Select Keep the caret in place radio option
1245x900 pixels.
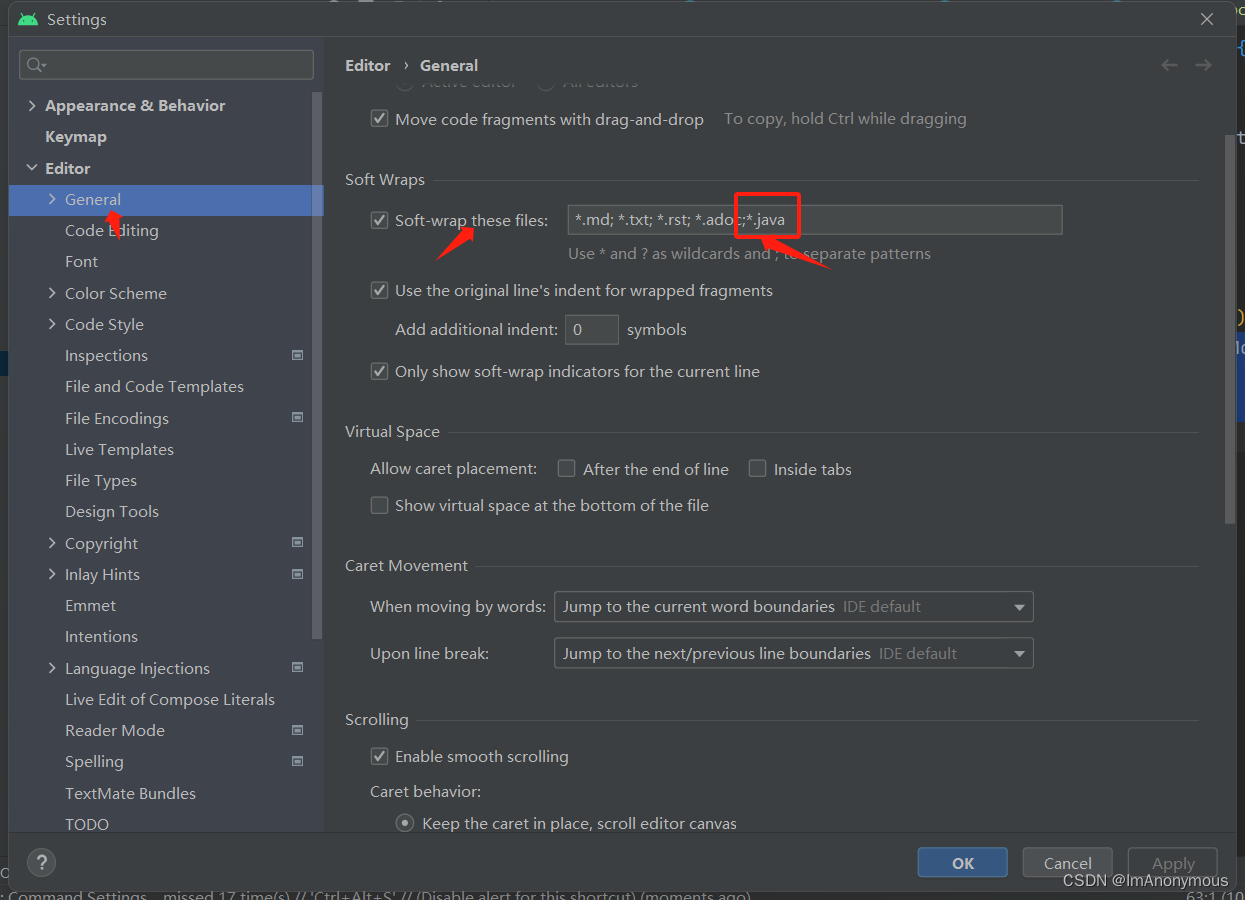(x=404, y=822)
